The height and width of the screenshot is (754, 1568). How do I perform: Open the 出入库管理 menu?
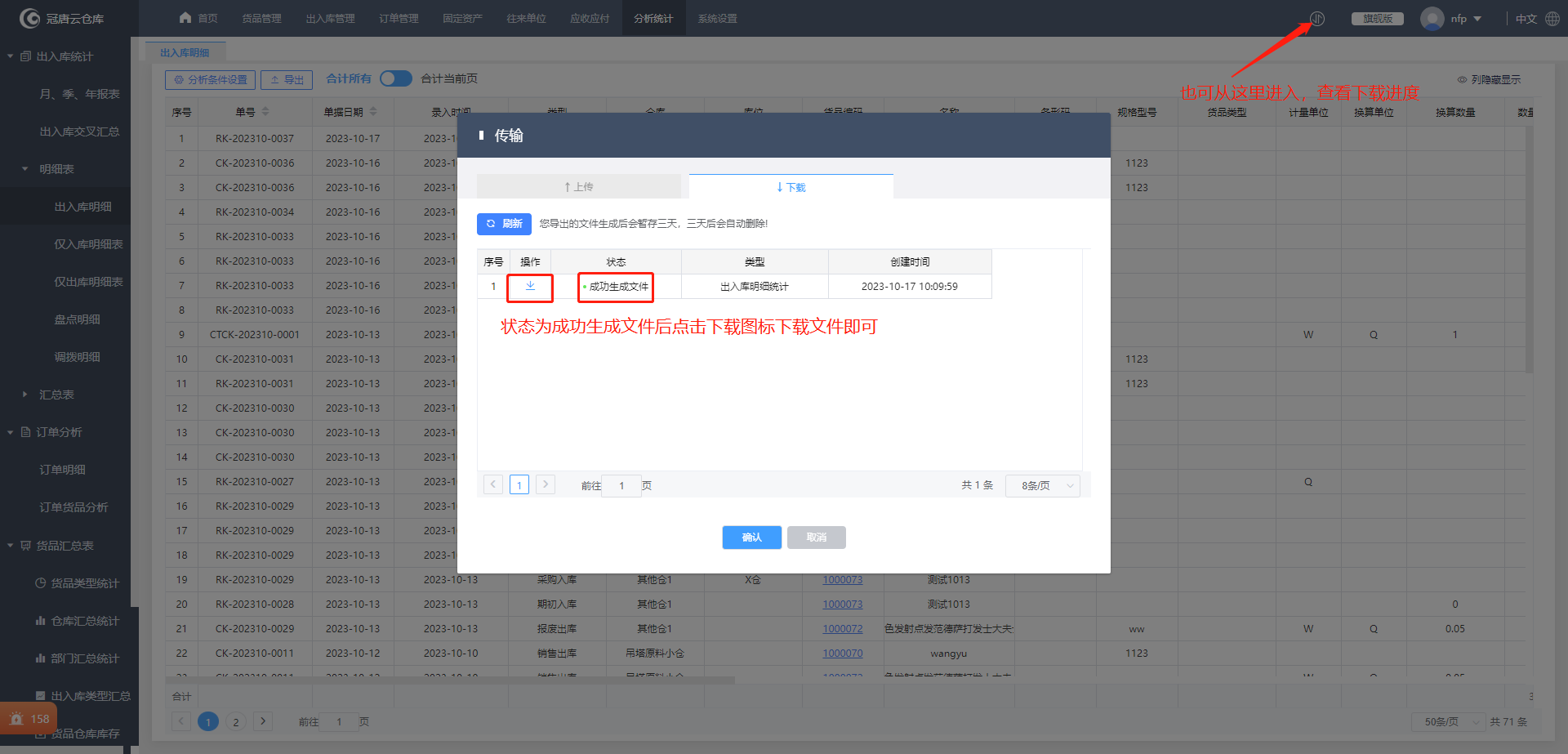pos(330,18)
